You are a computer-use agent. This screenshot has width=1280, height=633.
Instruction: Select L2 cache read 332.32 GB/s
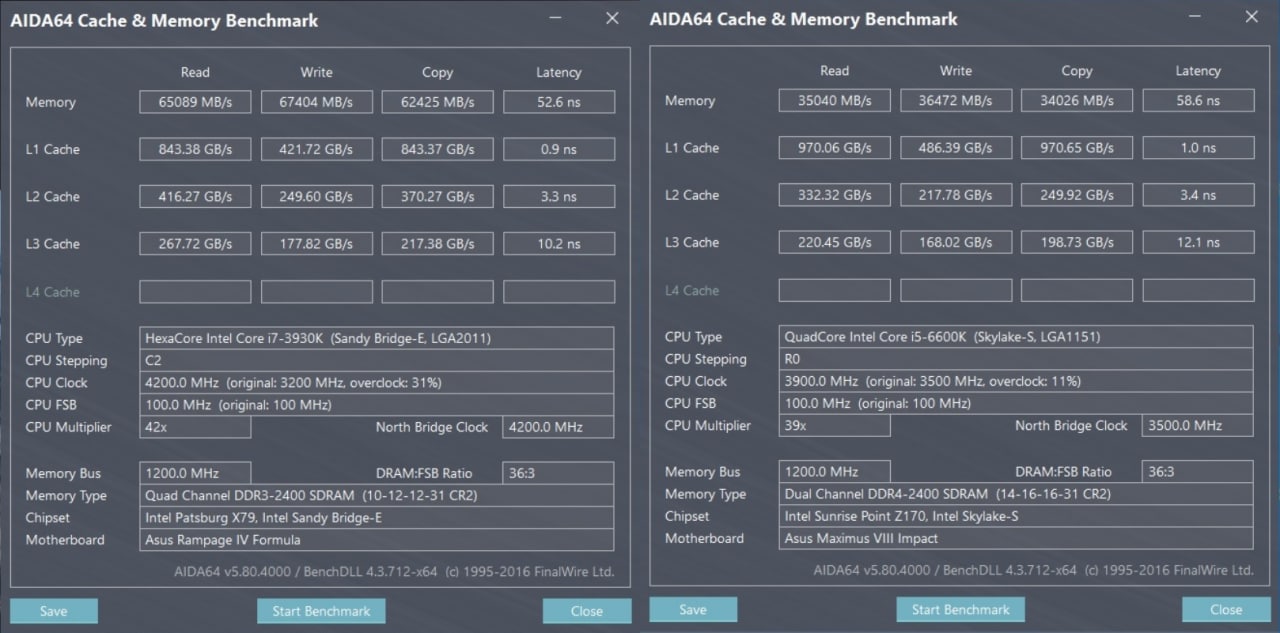(x=835, y=194)
